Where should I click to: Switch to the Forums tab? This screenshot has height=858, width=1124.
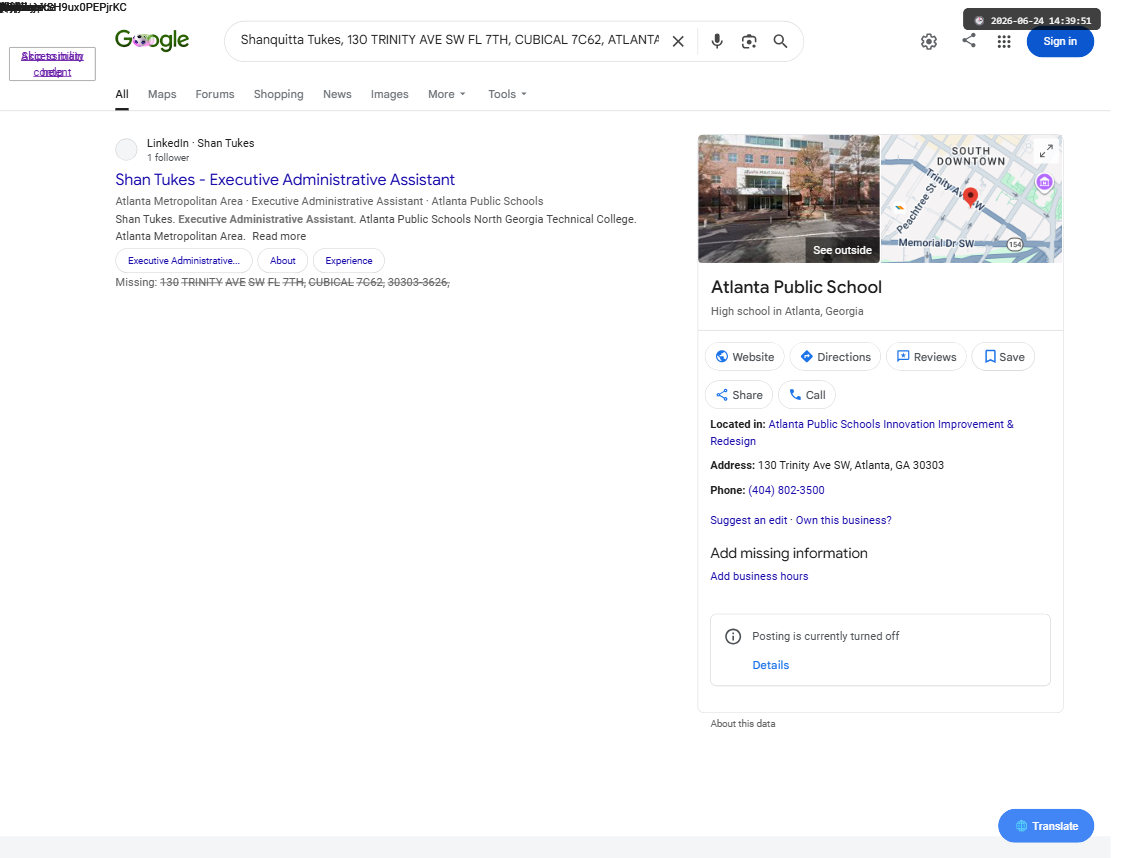tap(215, 94)
